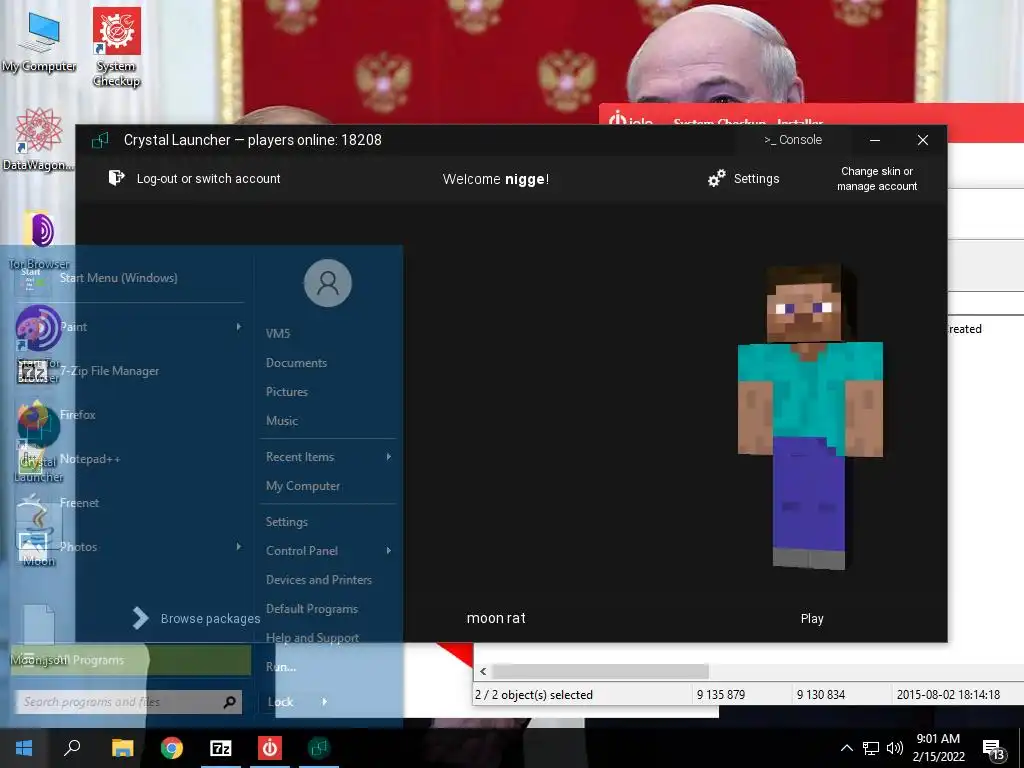Click the Crystal Launcher title bar logo
The width and height of the screenshot is (1024, 768).
[100, 140]
